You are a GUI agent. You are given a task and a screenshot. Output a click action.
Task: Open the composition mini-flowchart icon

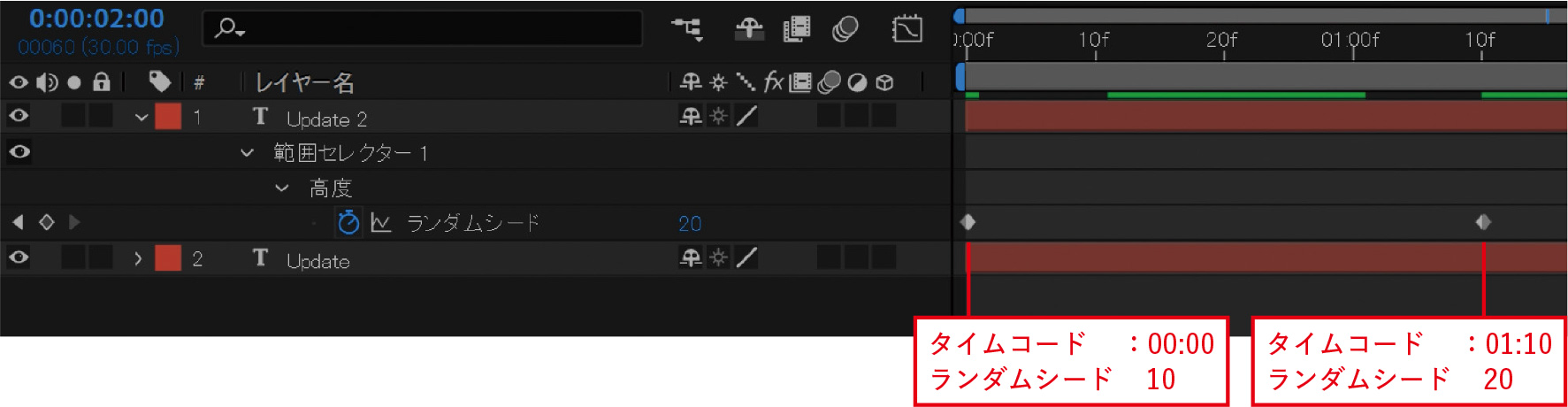687,29
